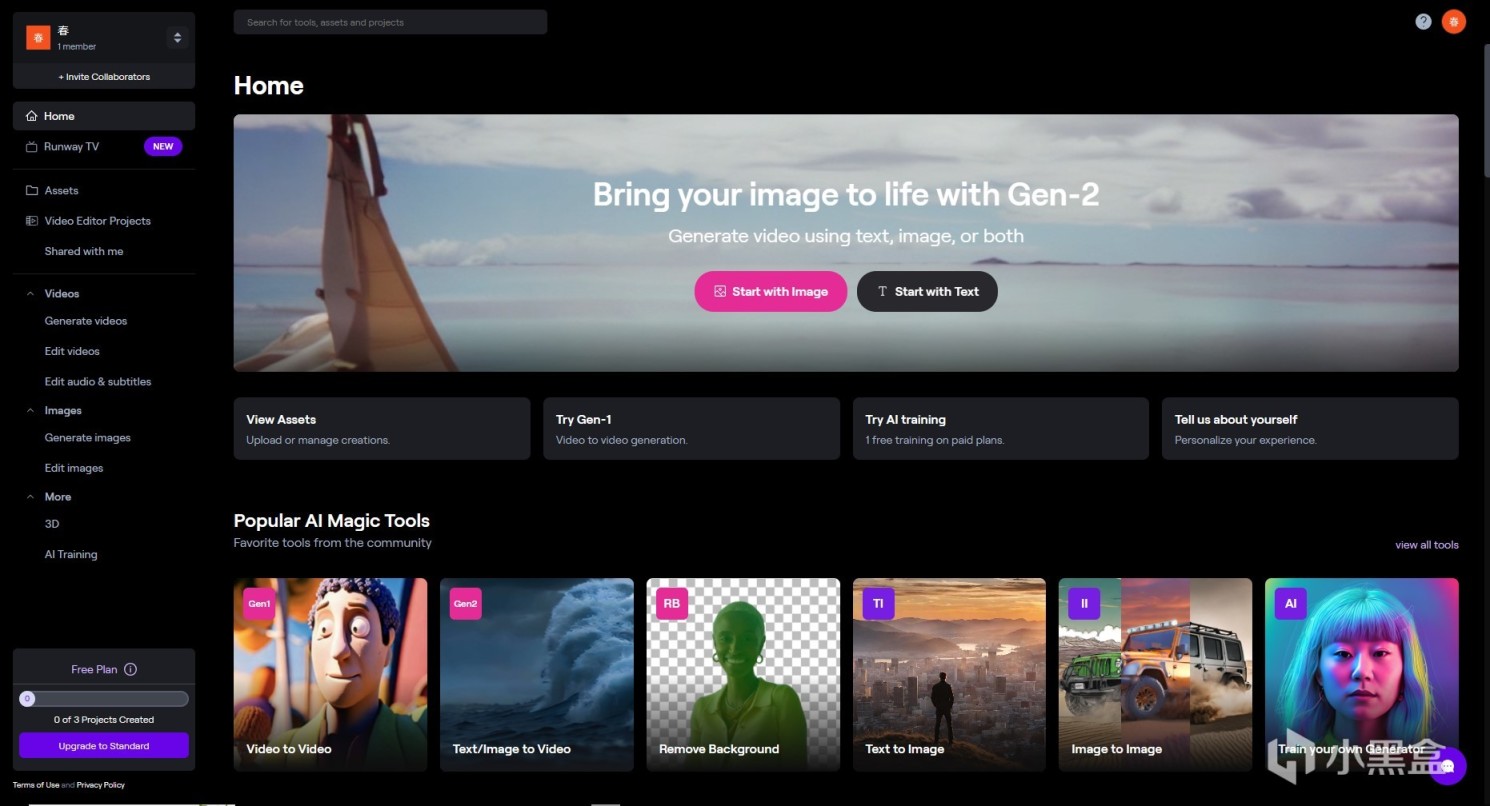
Task: Click the Gen2 badge on Text/Image to Video
Action: tap(465, 604)
